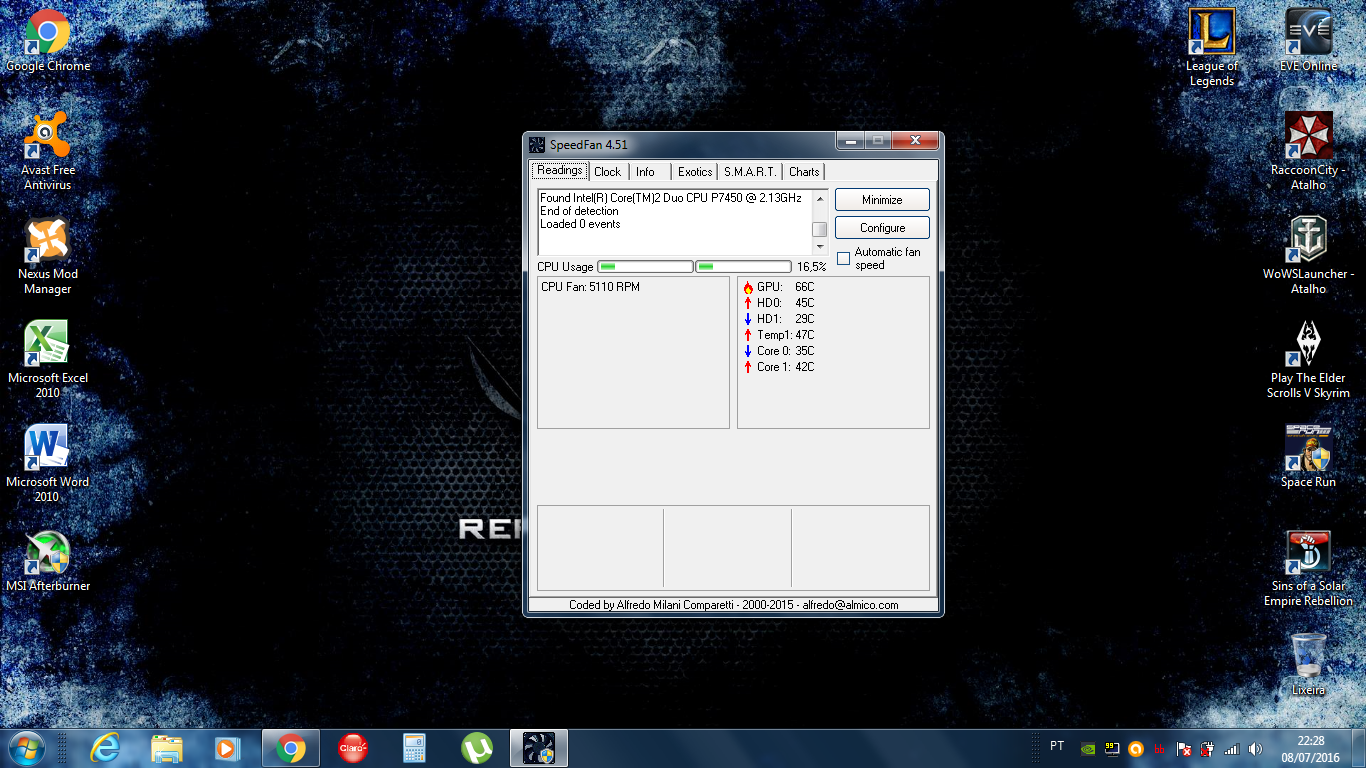Open the volume speaker tray icon
Screen dimensions: 1366x768
pyautogui.click(x=1255, y=748)
